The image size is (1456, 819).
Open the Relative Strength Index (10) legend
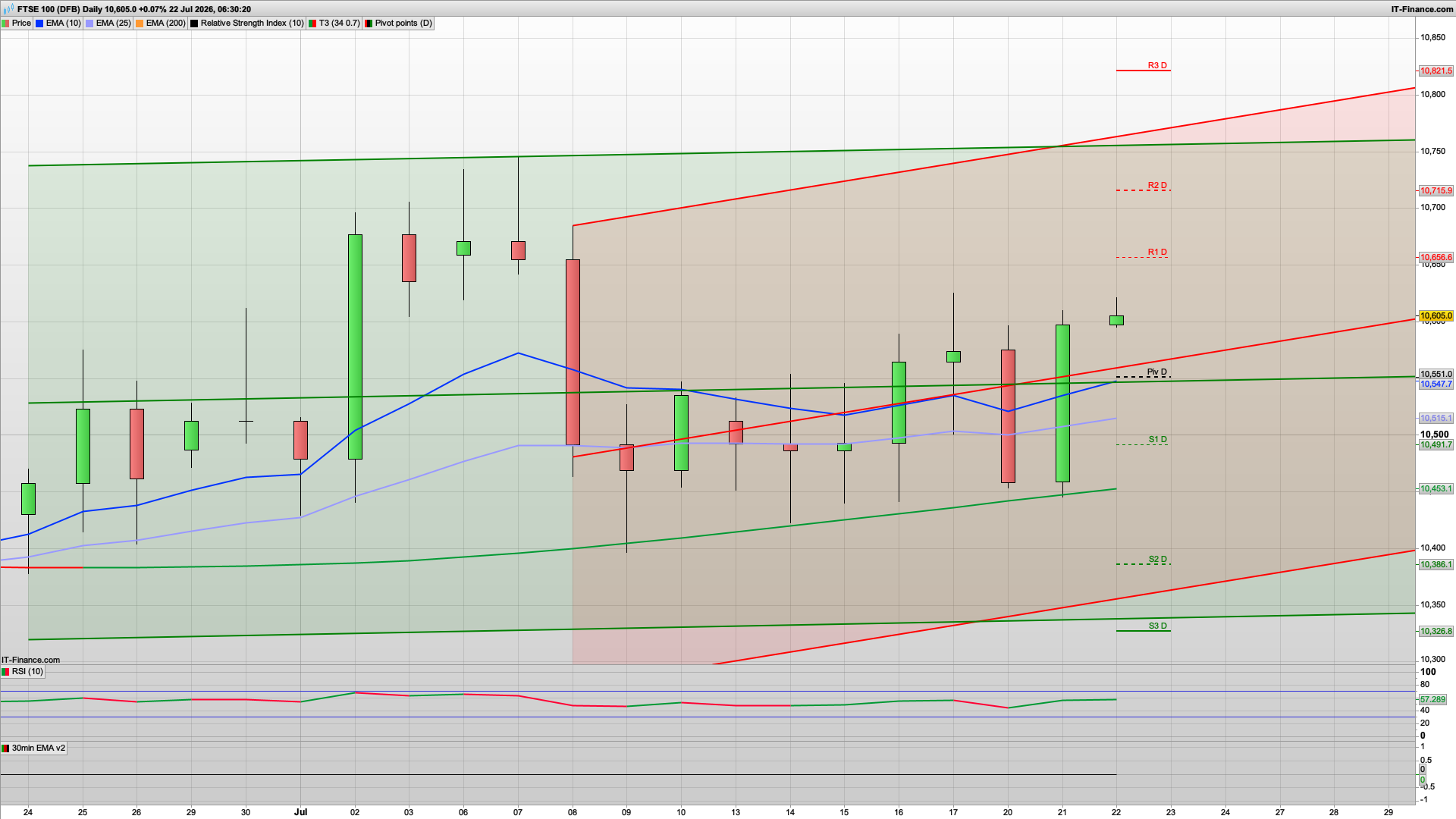pyautogui.click(x=247, y=24)
